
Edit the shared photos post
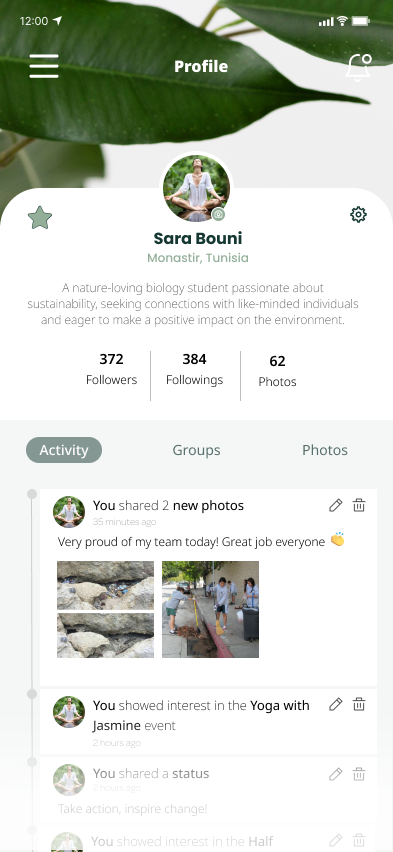point(336,505)
